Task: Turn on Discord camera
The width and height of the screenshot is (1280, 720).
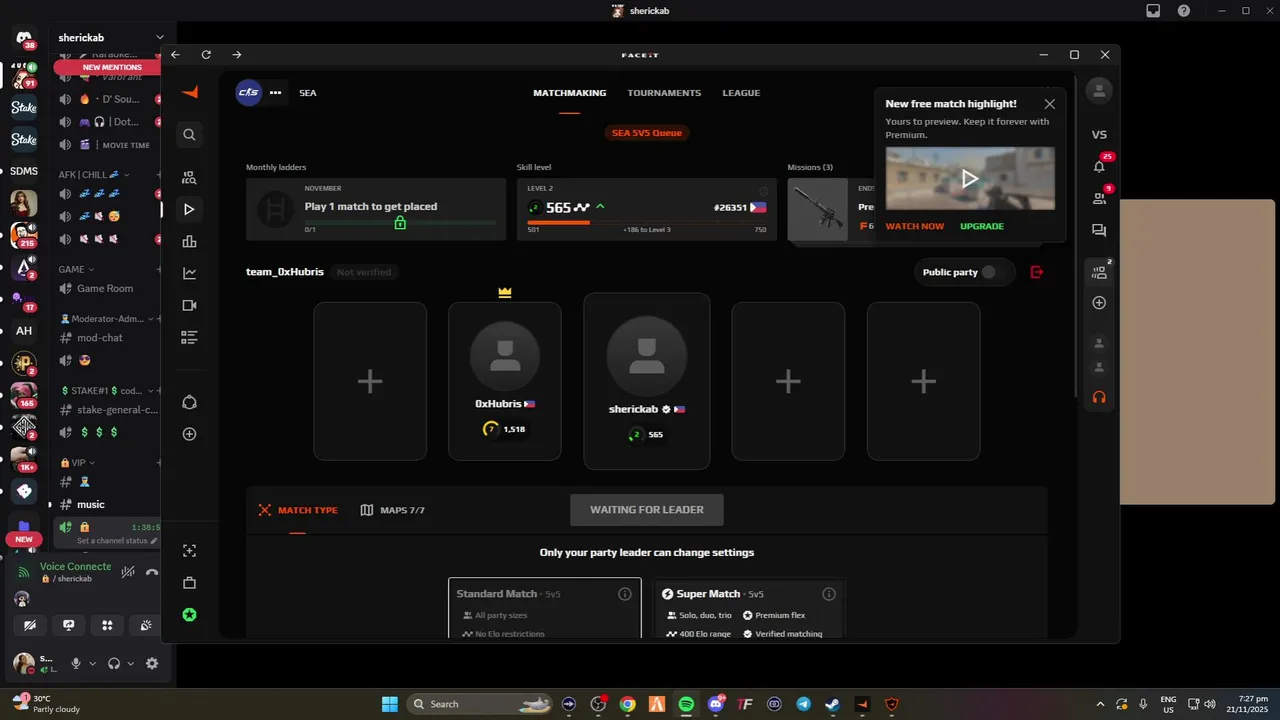Action: pos(31,625)
